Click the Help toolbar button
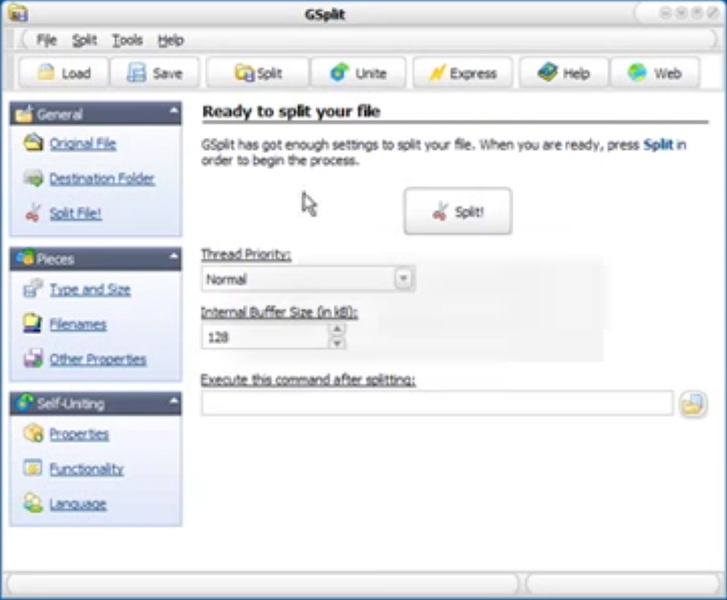Viewport: 727px width, 600px height. tap(563, 73)
